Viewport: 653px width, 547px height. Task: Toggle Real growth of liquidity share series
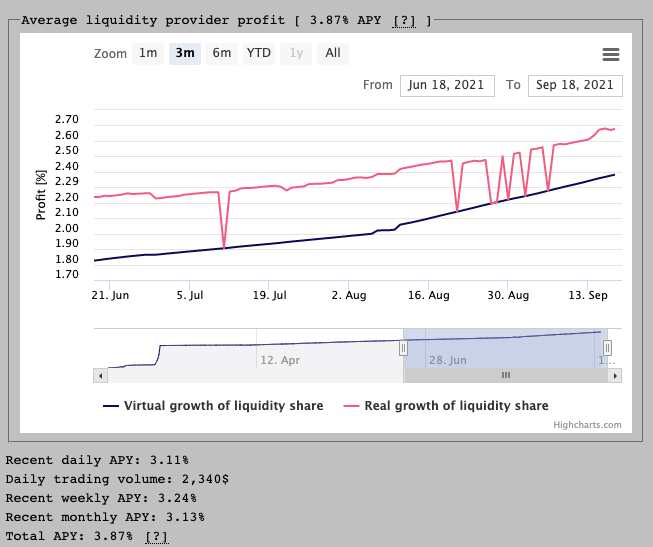pos(446,406)
